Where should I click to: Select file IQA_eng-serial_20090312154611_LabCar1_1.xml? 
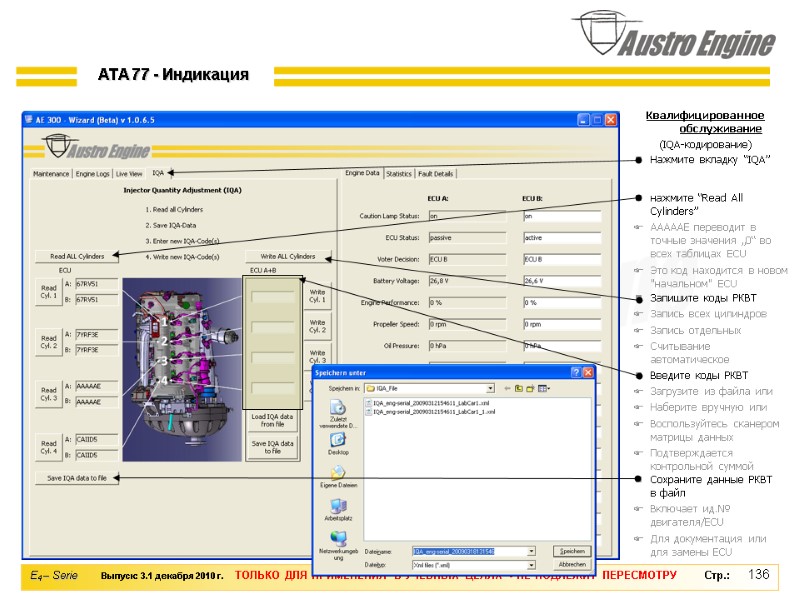pos(431,411)
